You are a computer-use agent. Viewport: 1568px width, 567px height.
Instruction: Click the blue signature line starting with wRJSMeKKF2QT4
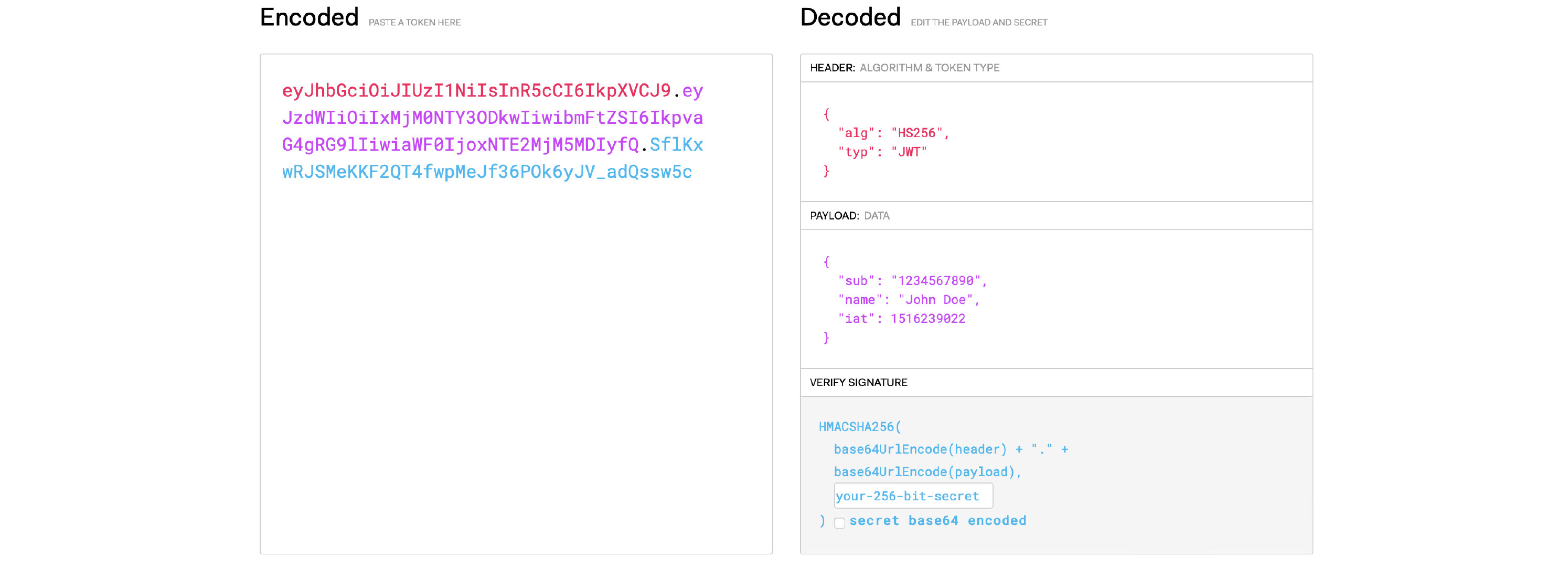coord(487,172)
